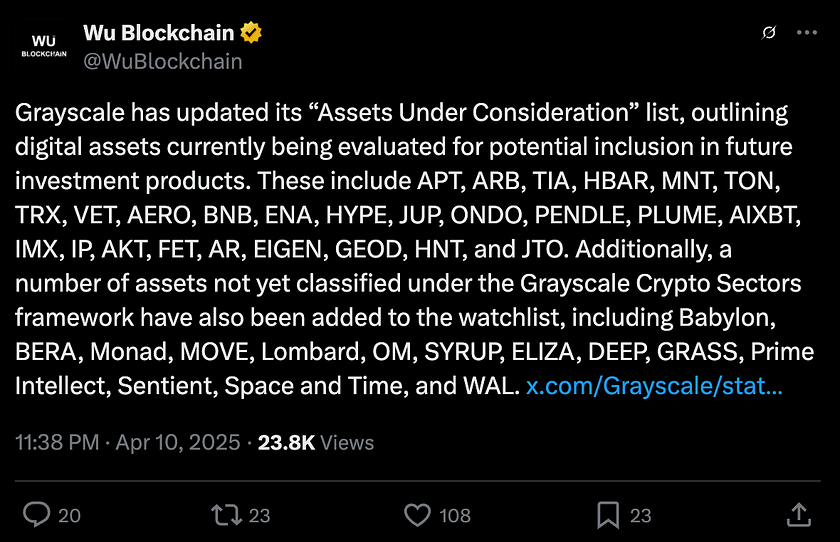Toggle the bookmark icon

pos(608,515)
